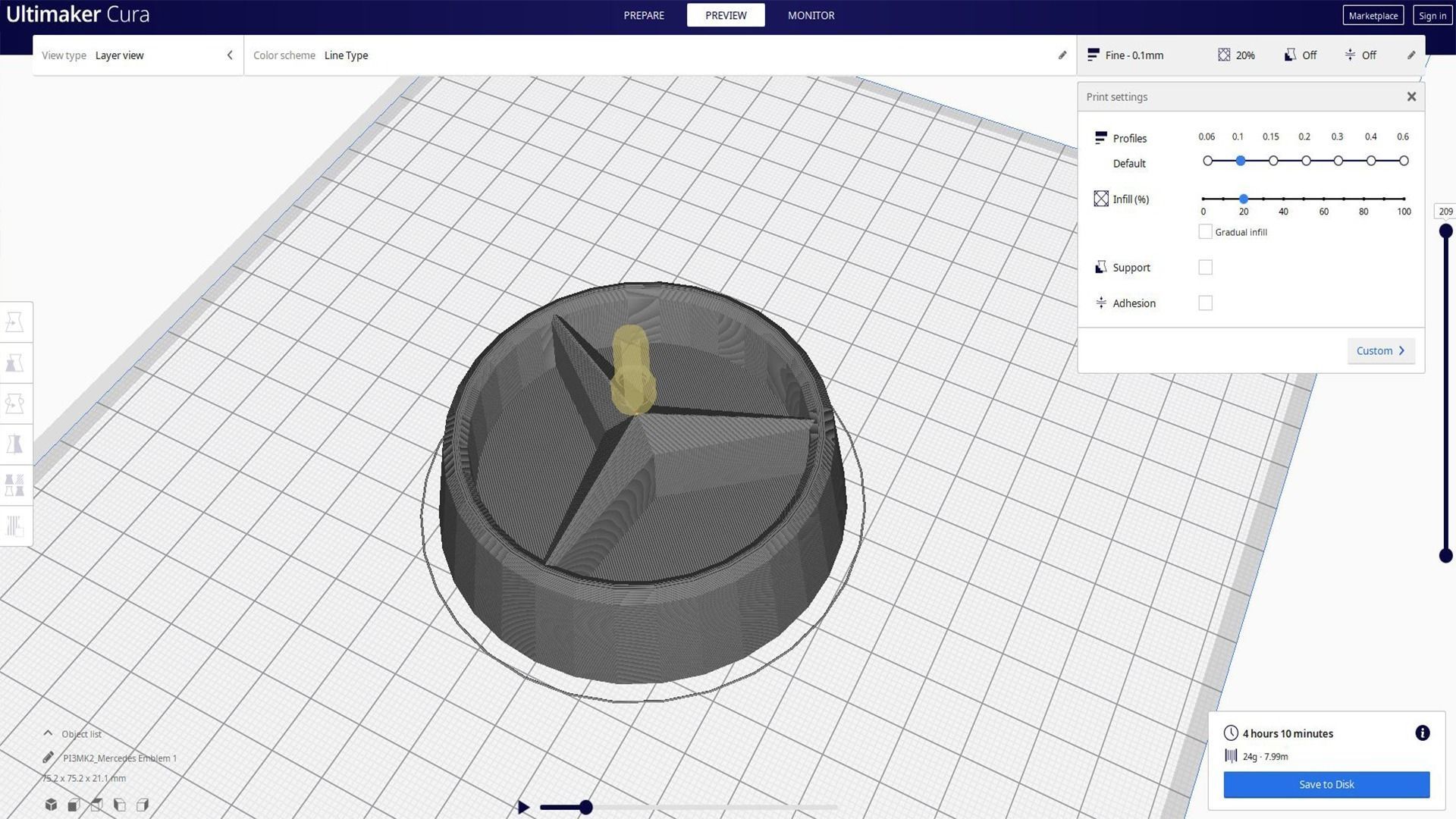This screenshot has width=1456, height=819.
Task: Enable the Support checkbox
Action: point(1205,267)
